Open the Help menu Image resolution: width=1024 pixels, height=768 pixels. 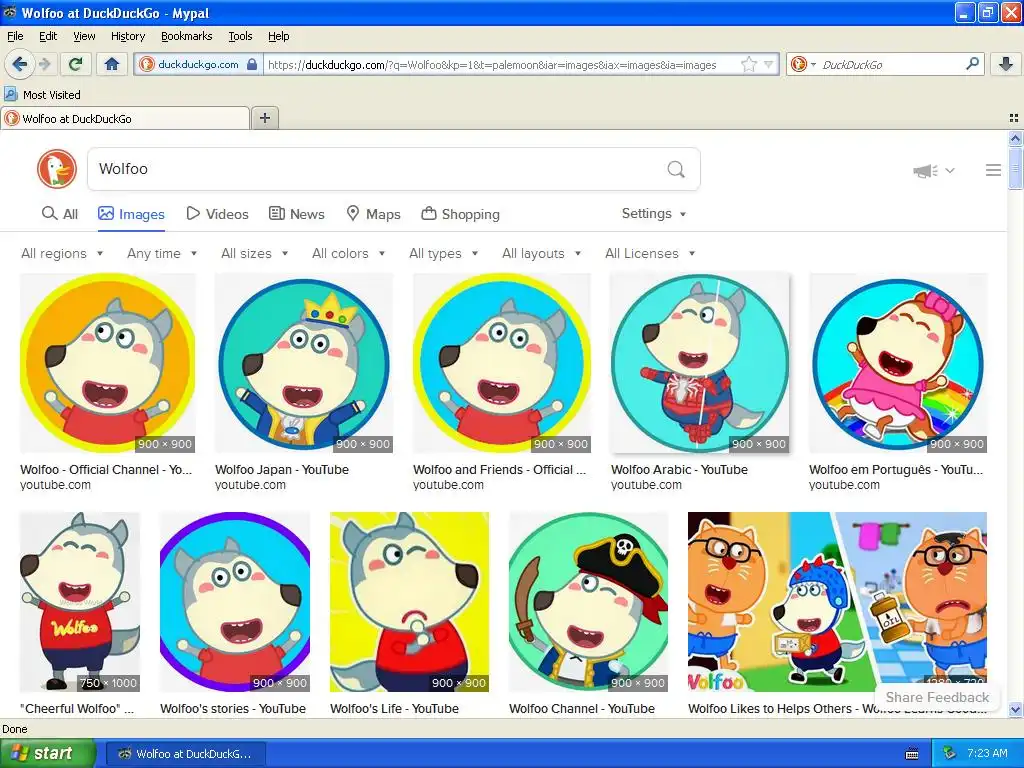click(279, 36)
